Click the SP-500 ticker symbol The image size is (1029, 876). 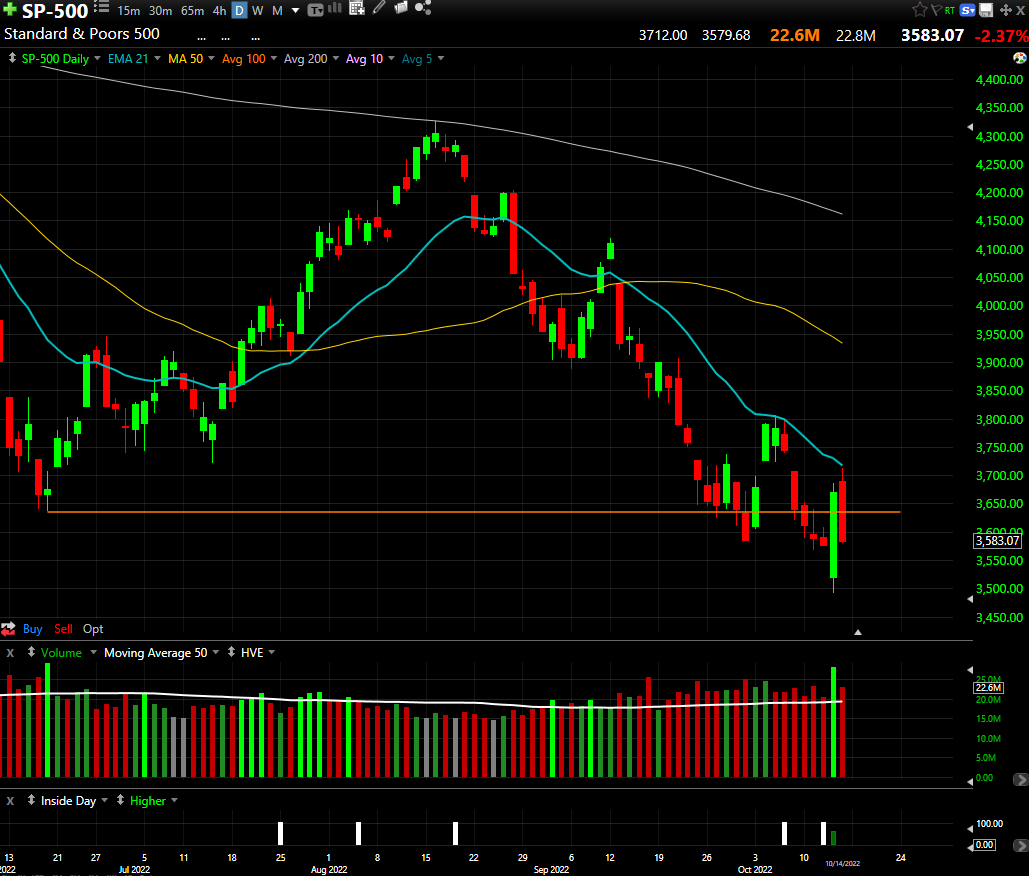55,10
